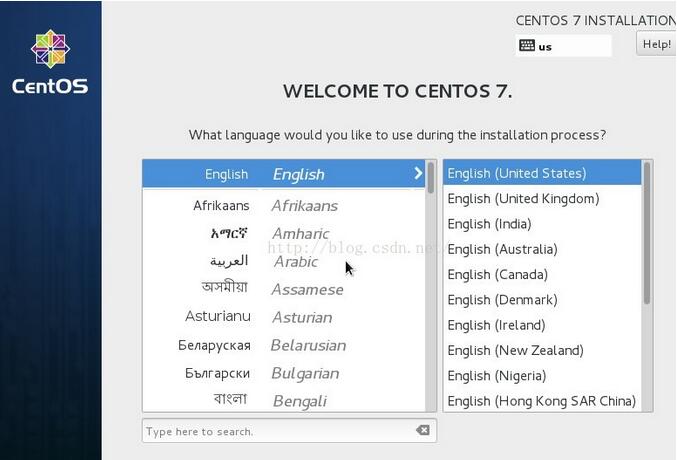Click the locale list scrollbar
Screen dimensions: 677x460
[x=647, y=285]
